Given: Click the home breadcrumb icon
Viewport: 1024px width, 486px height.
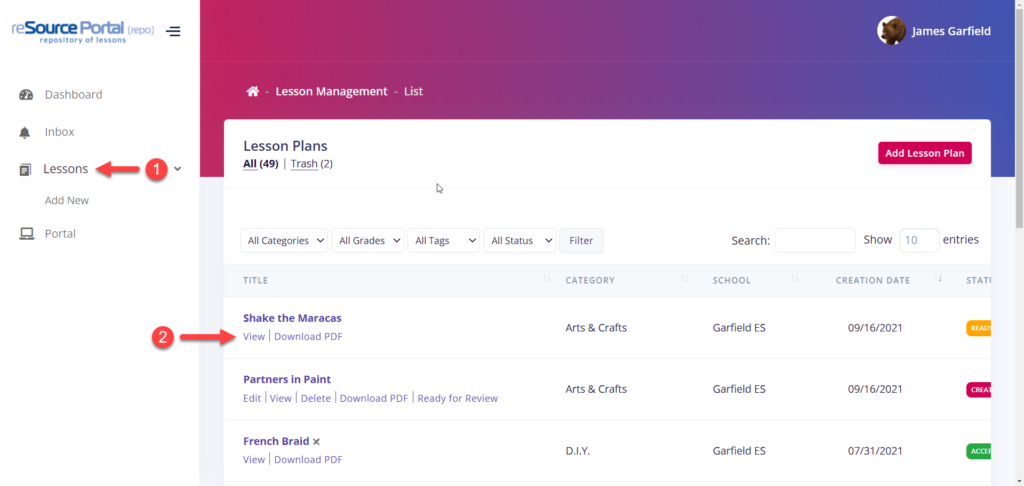Looking at the screenshot, I should (253, 92).
